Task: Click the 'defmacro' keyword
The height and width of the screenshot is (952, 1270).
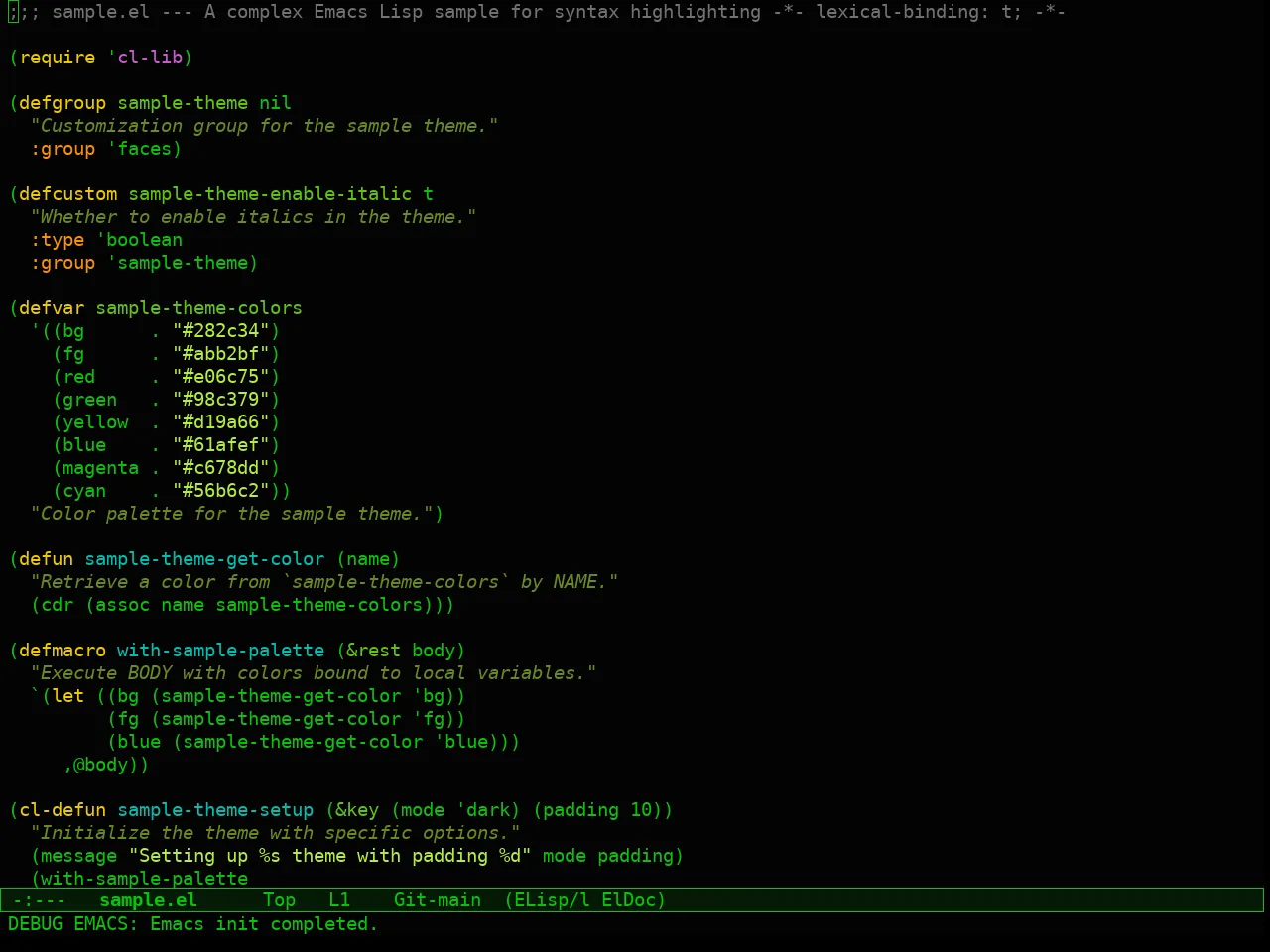Action: (x=63, y=651)
